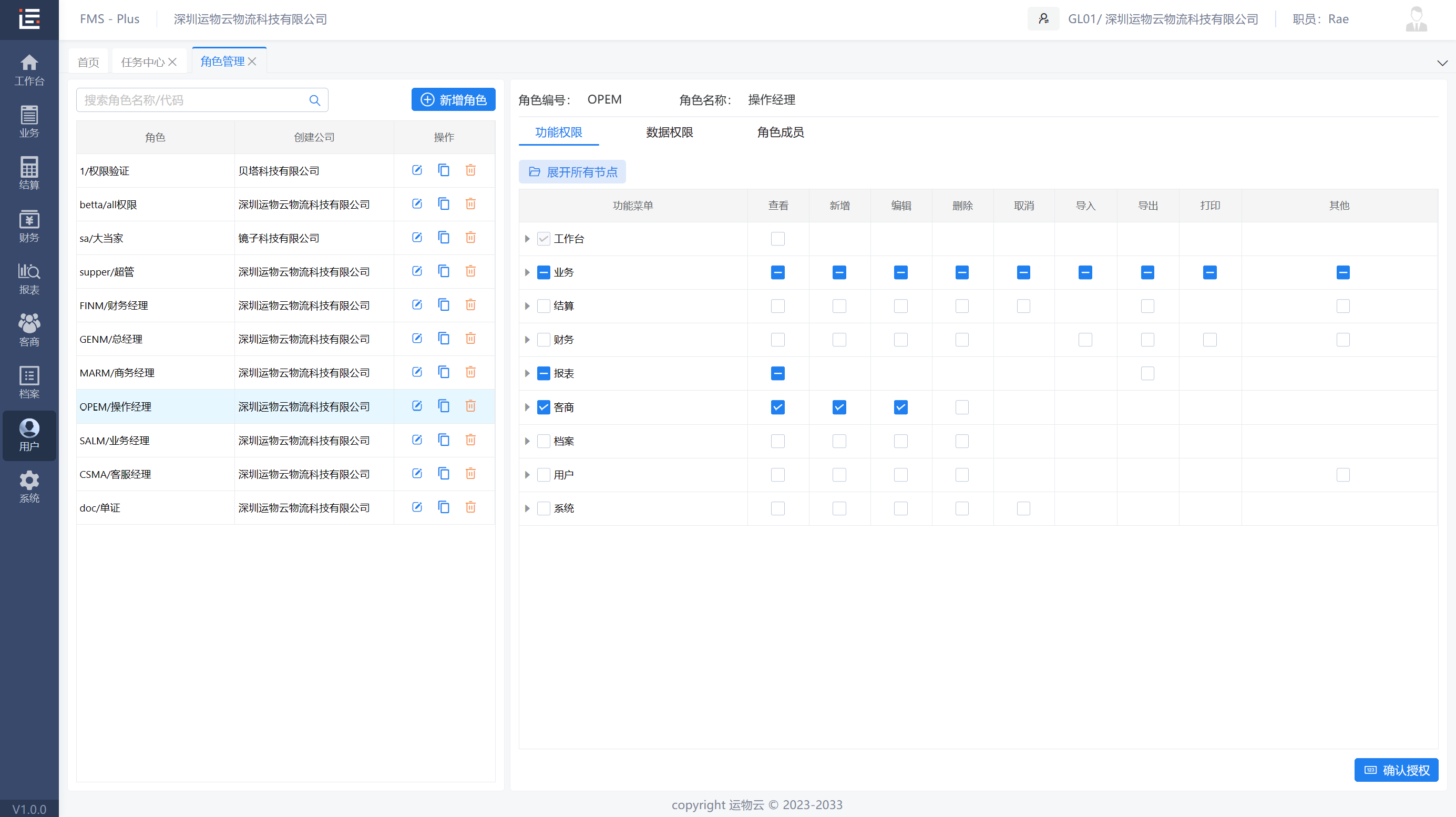The width and height of the screenshot is (1456, 817).
Task: Click copy icon for GENM/总经理 role
Action: point(444,339)
